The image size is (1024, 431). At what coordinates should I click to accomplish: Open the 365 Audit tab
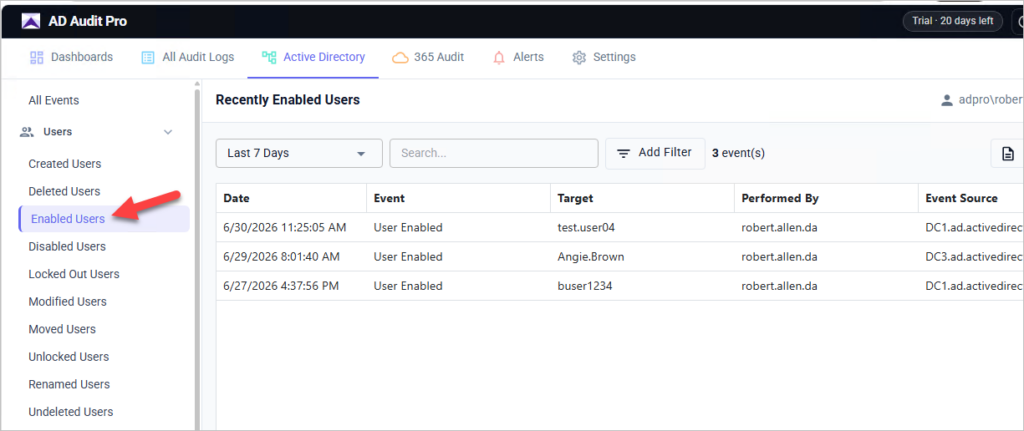[x=428, y=57]
